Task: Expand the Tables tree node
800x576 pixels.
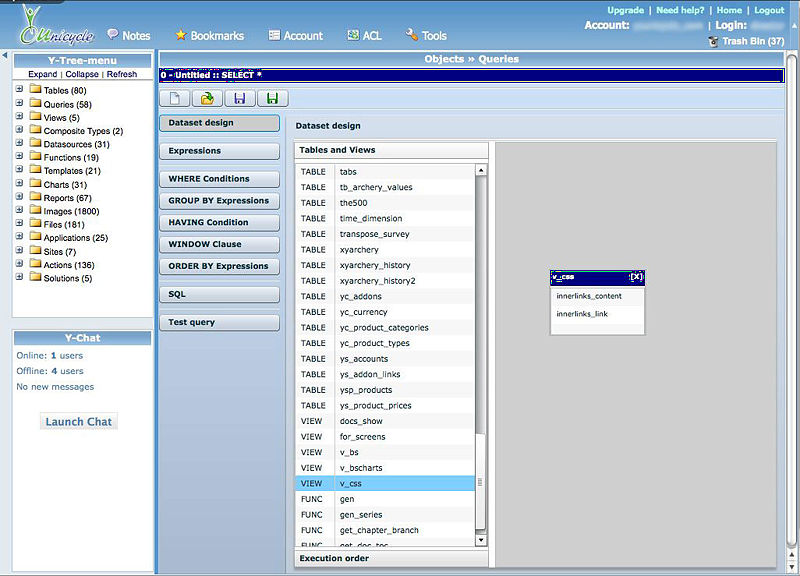Action: click(20, 90)
